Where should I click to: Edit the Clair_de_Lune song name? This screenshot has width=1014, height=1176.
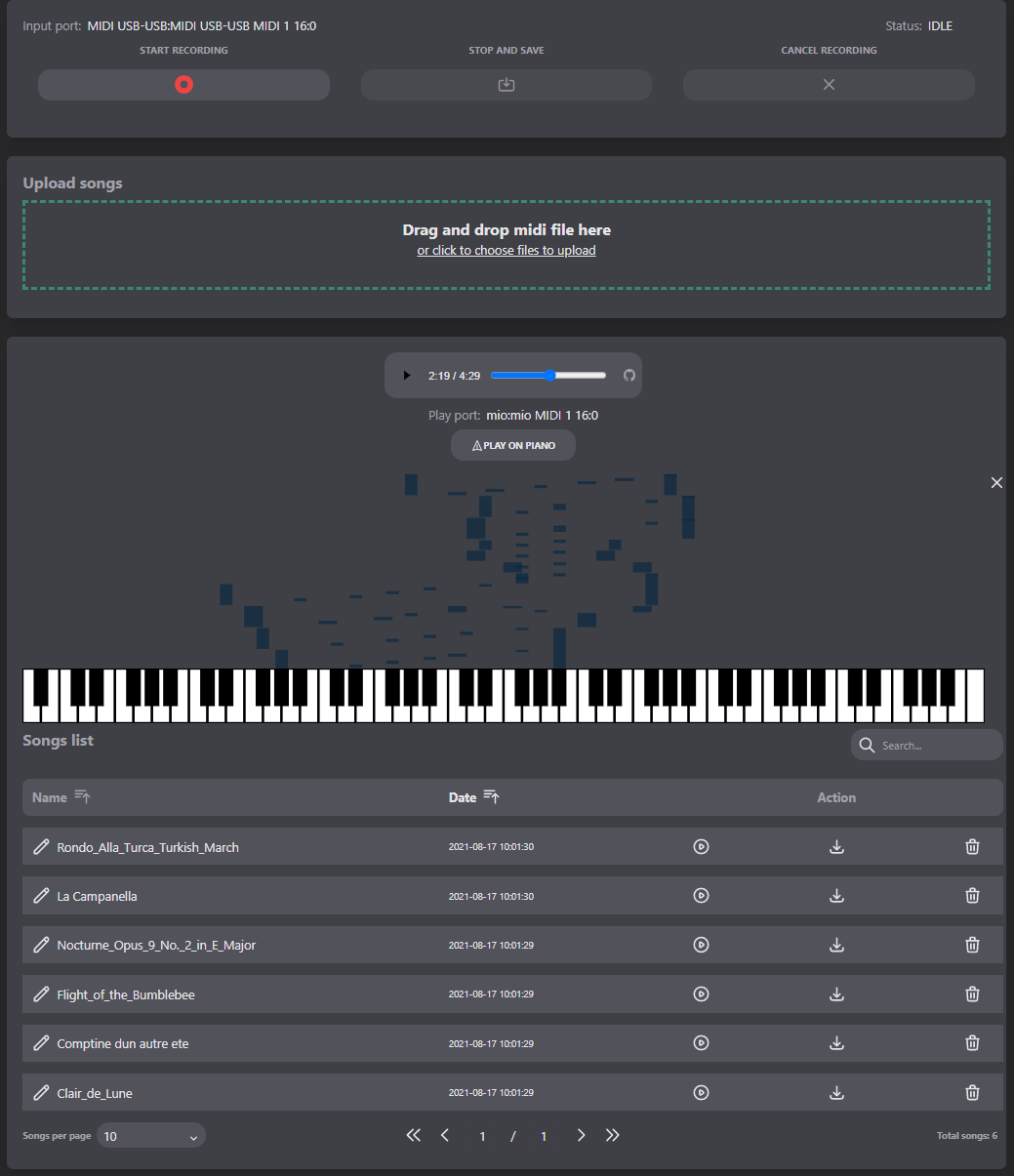pos(41,1093)
